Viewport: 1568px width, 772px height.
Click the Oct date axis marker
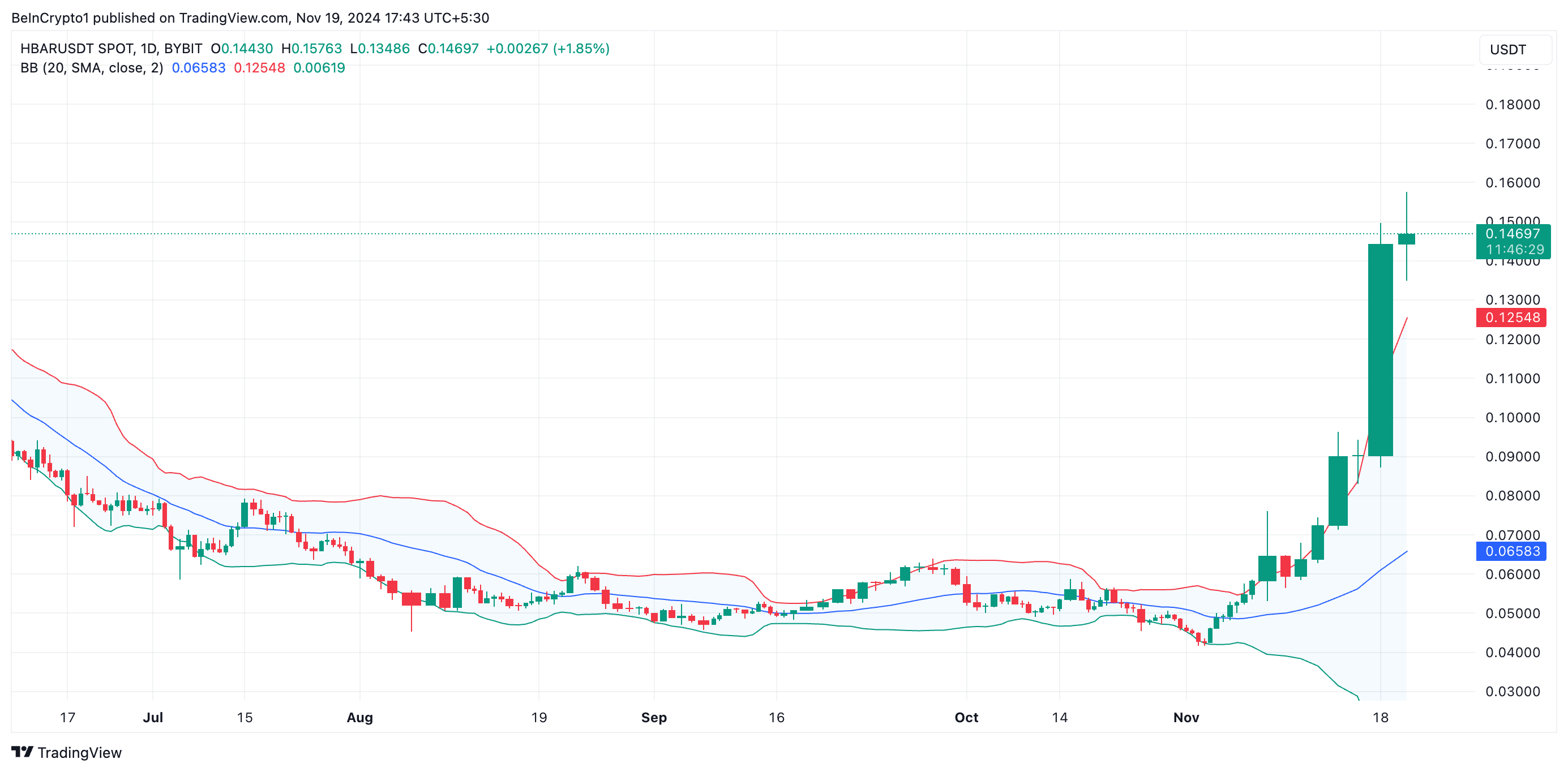[966, 717]
